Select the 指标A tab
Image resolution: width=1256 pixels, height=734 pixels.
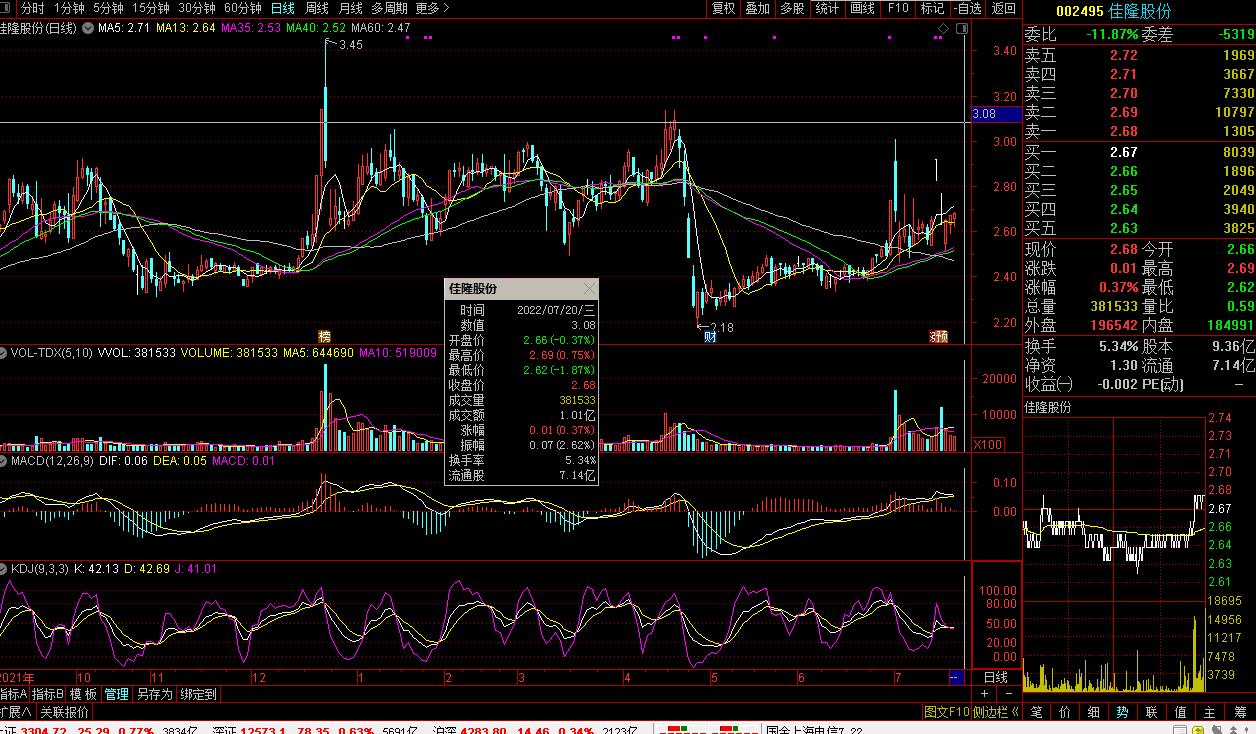point(14,694)
